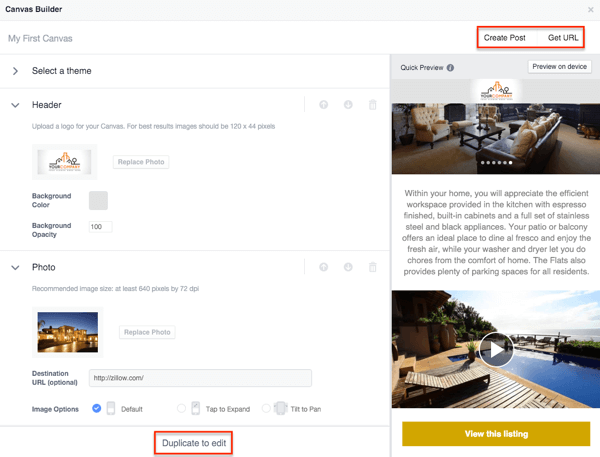This screenshot has width=600, height=457.
Task: Click the Quick Preview label
Action: (x=422, y=68)
